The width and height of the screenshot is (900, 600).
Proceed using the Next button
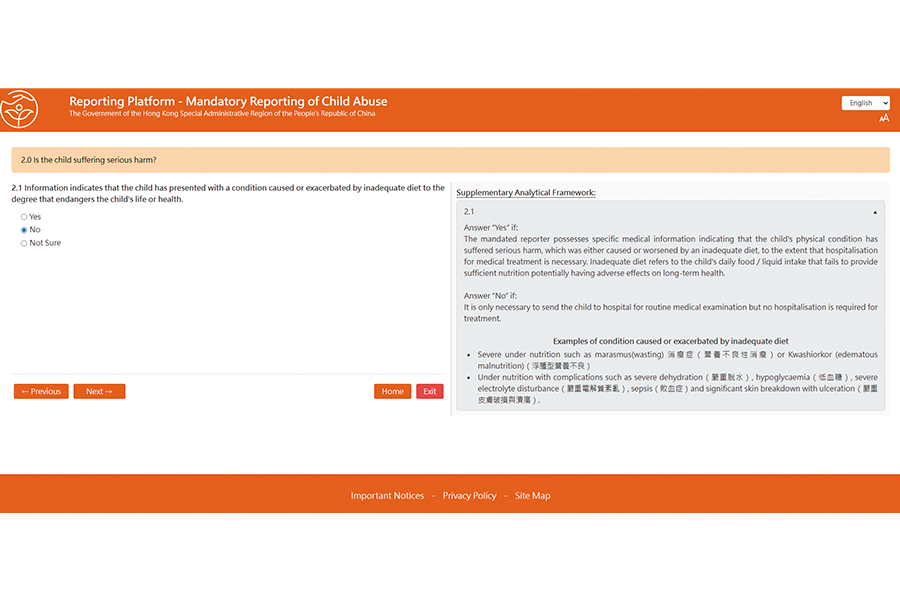(x=99, y=391)
